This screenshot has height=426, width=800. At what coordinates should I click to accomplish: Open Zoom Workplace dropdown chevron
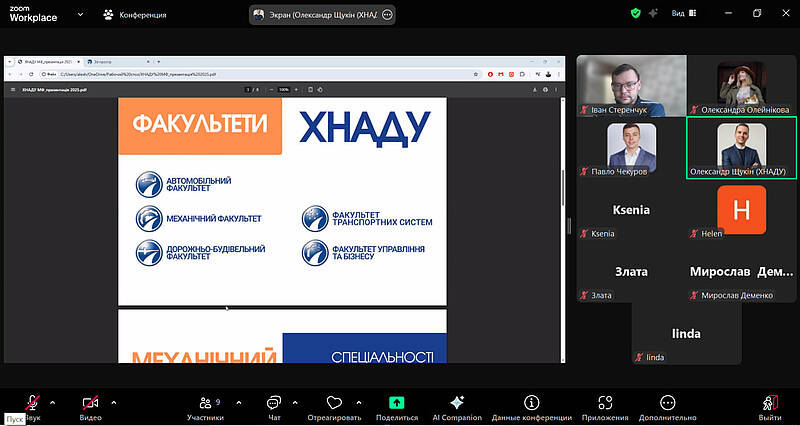click(x=80, y=14)
